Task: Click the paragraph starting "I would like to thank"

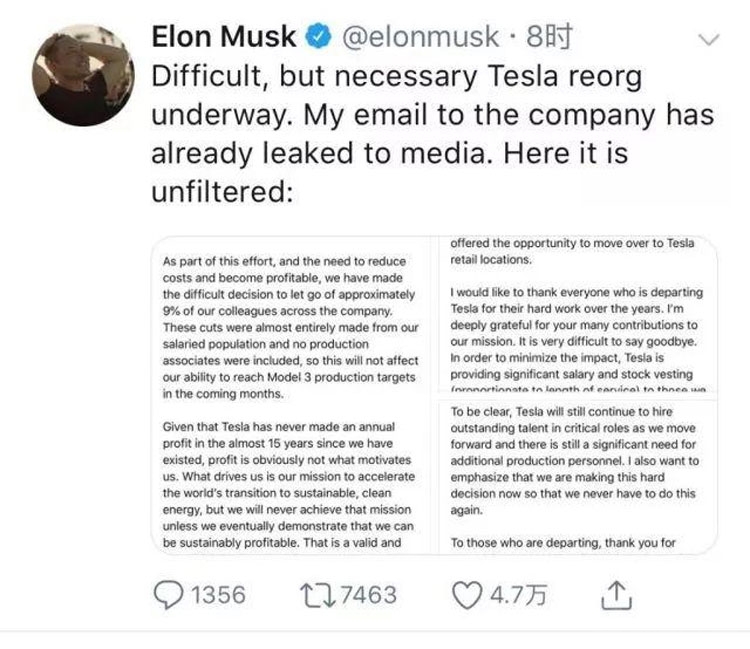Action: (576, 333)
